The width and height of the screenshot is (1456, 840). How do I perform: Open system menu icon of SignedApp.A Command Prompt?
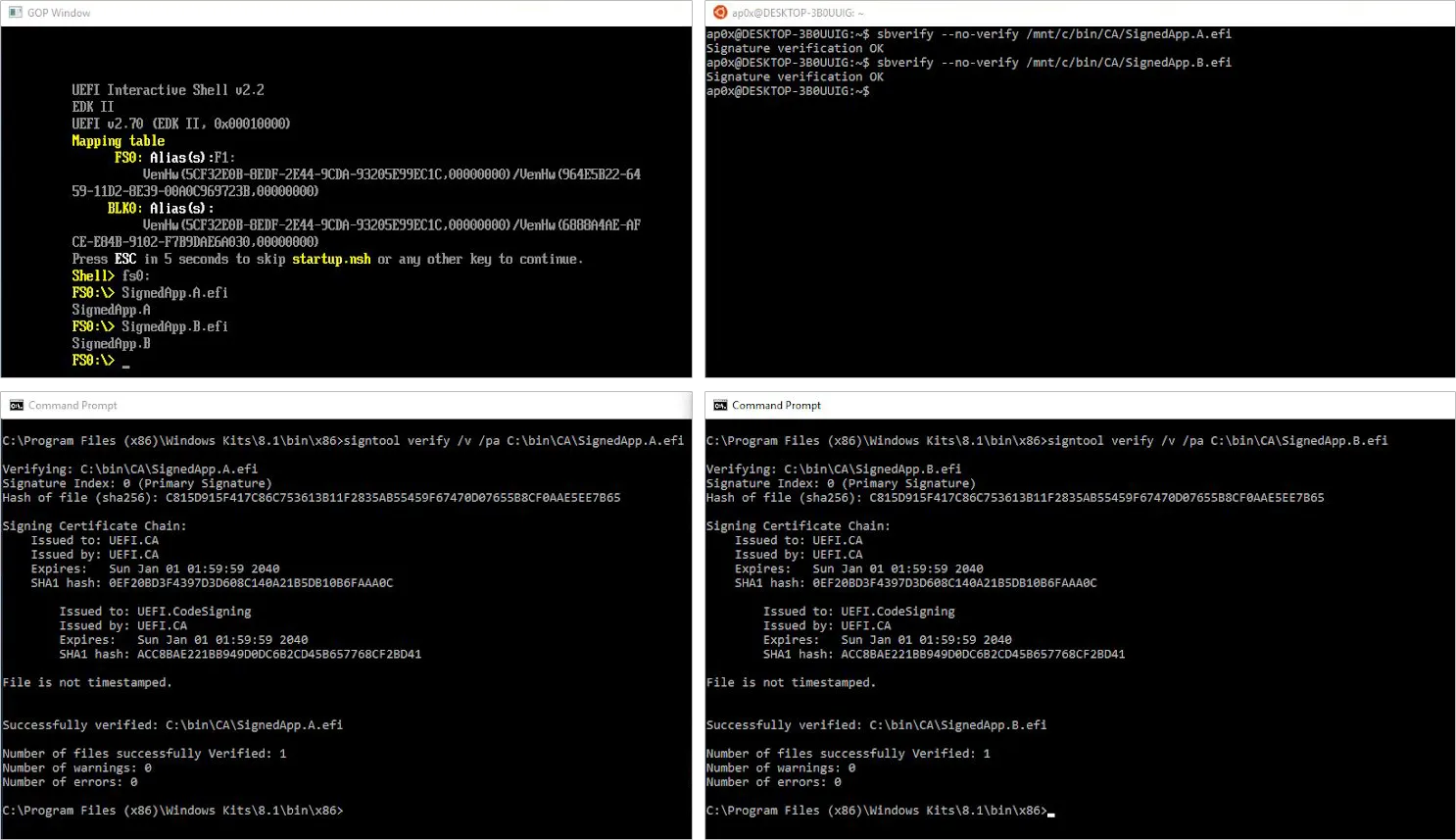coord(16,405)
